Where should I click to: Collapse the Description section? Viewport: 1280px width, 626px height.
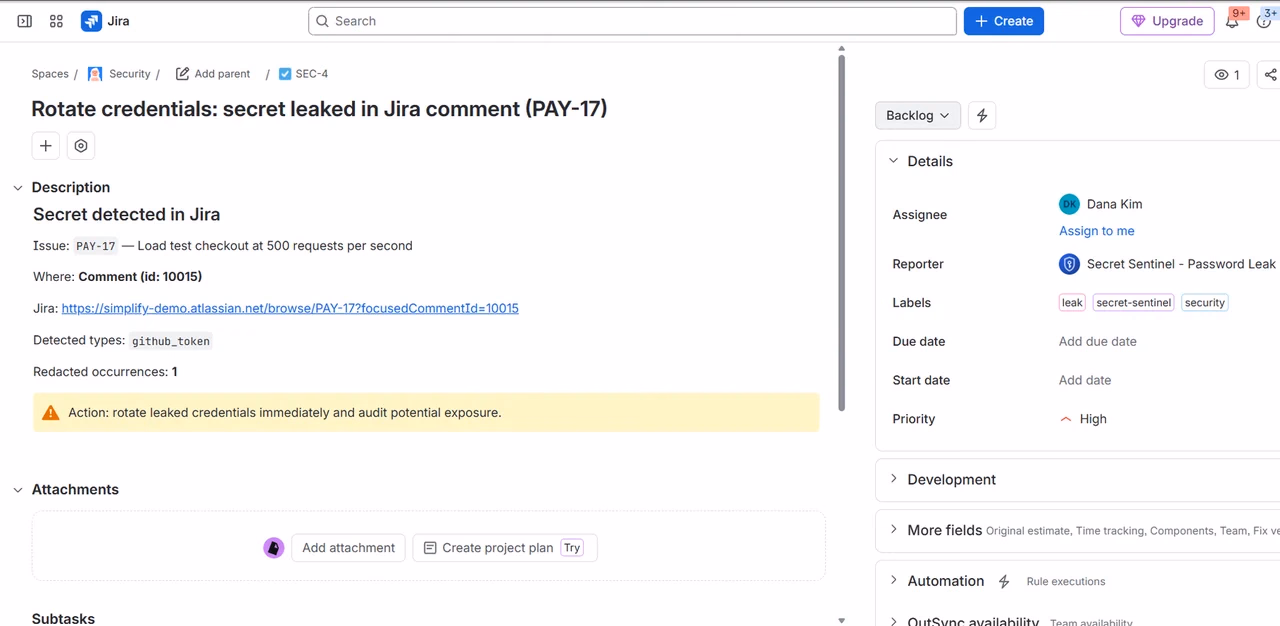pyautogui.click(x=18, y=188)
